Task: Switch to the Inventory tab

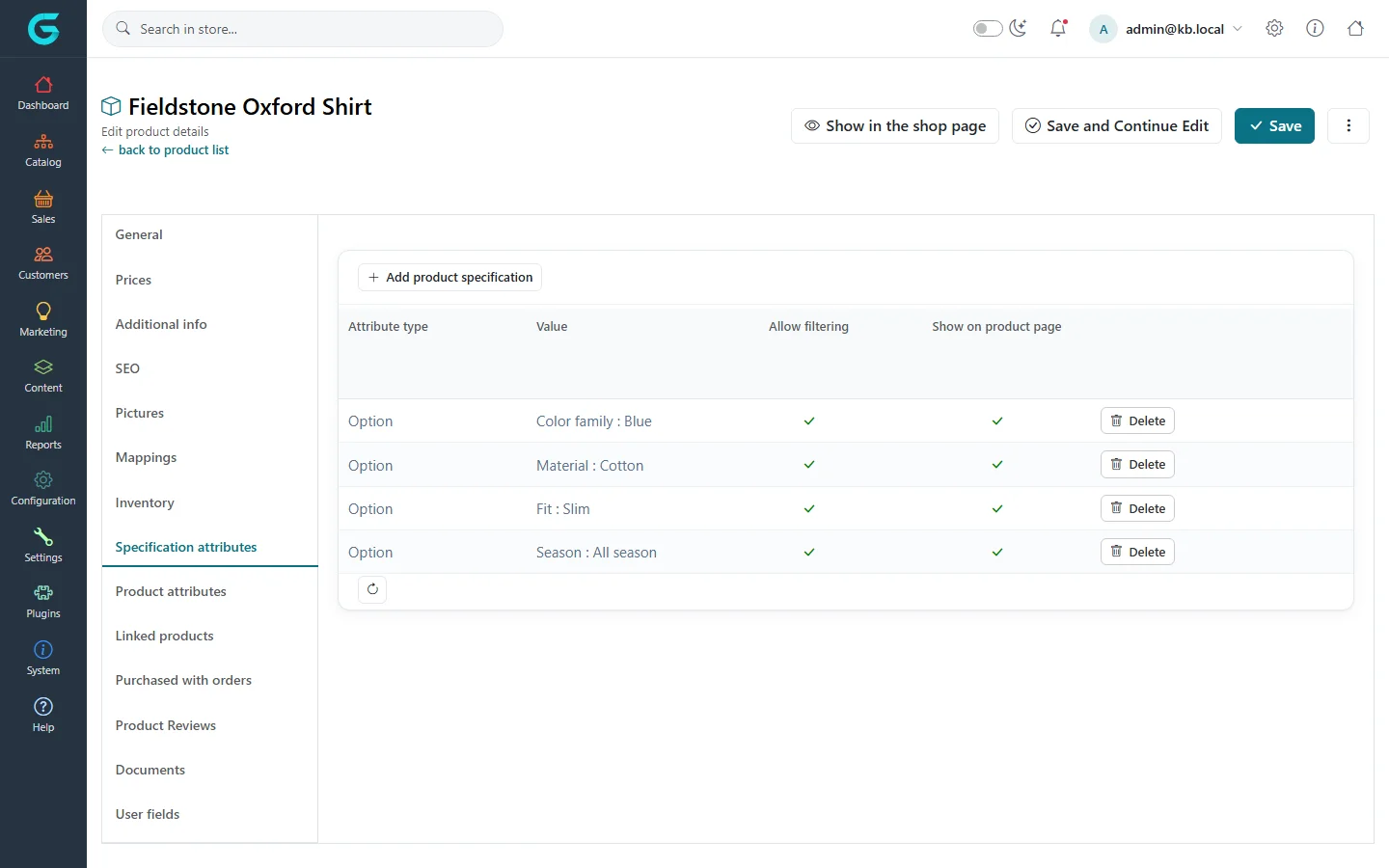Action: coord(145,502)
